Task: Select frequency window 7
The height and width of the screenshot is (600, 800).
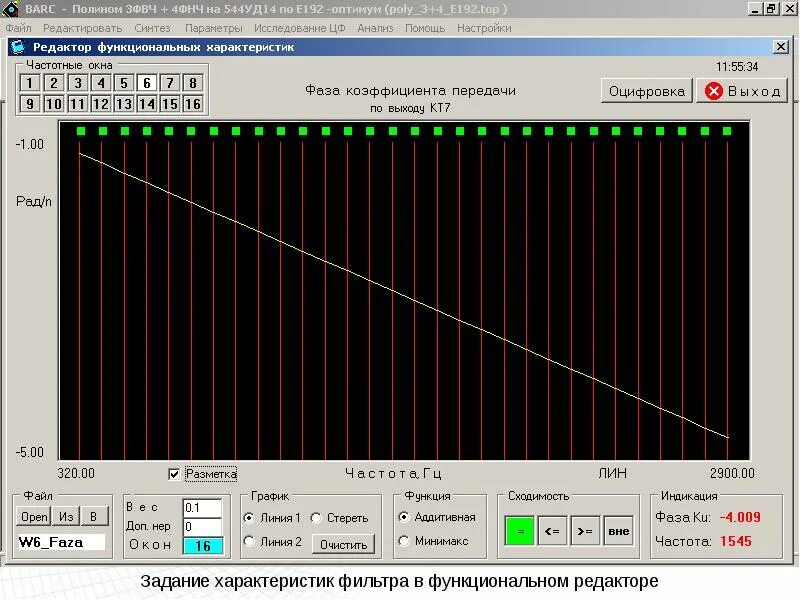Action: point(169,83)
